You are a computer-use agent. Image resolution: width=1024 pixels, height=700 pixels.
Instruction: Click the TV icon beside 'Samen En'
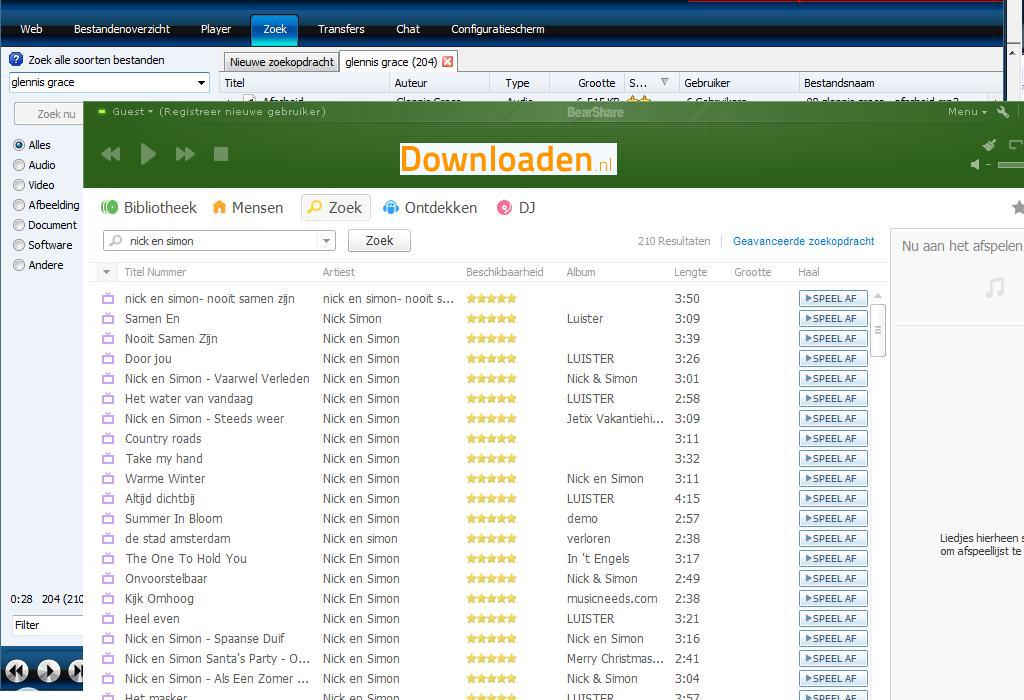108,319
